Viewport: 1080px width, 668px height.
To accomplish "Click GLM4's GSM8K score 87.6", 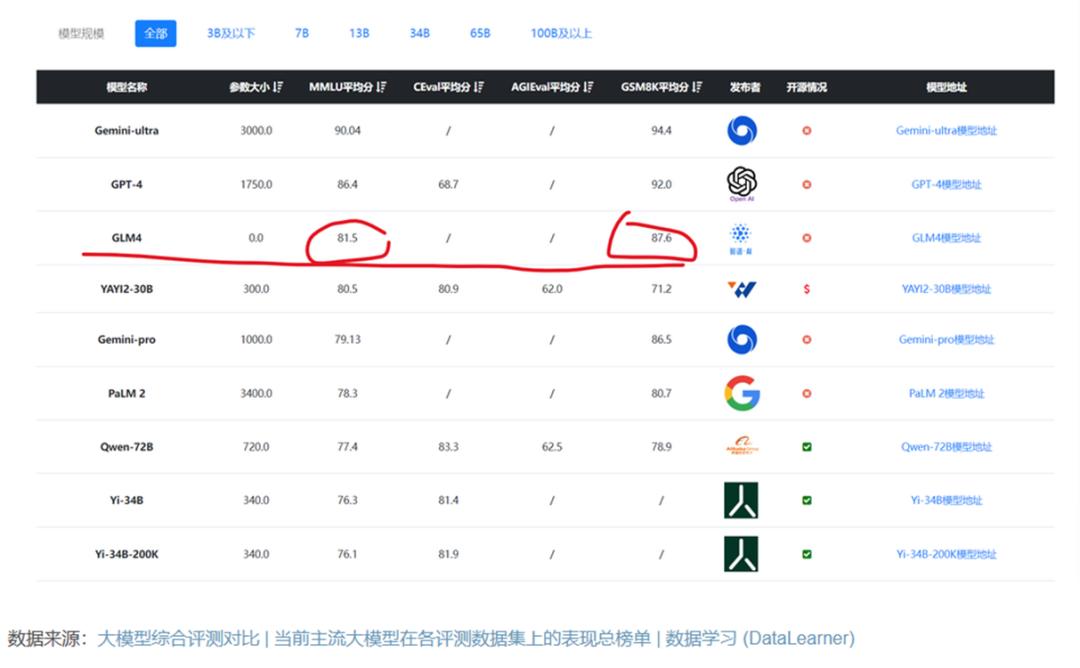I will click(x=661, y=238).
